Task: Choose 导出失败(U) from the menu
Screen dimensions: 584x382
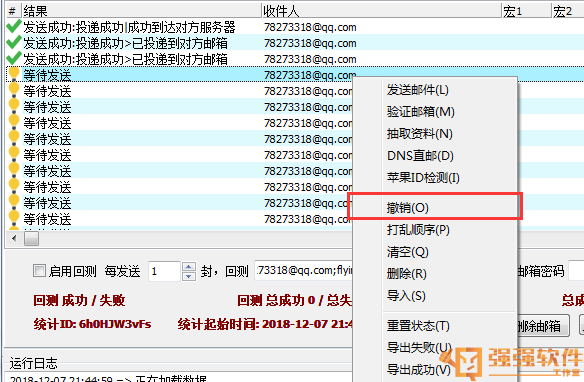Action: click(419, 348)
